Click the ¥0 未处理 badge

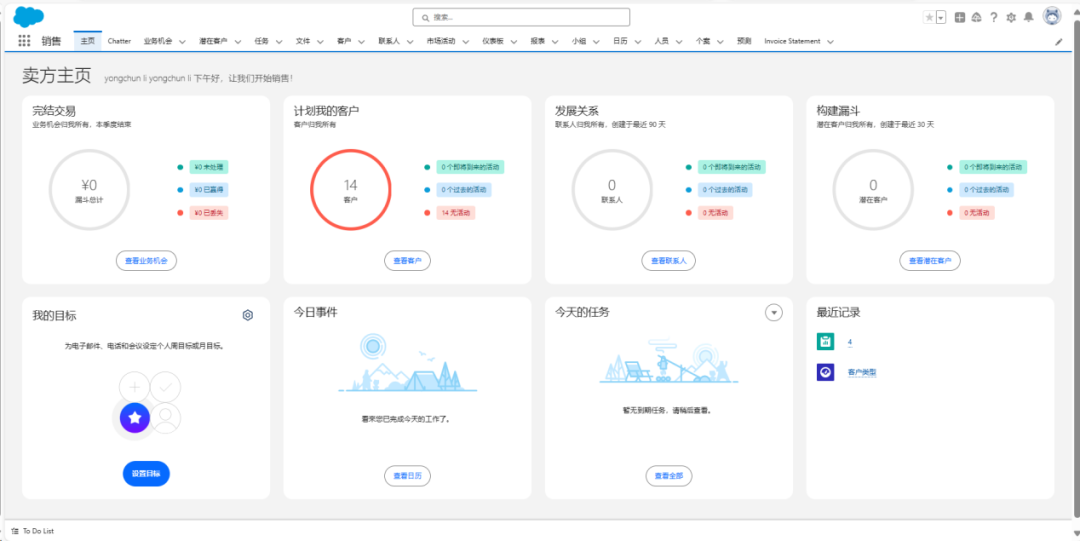point(209,167)
